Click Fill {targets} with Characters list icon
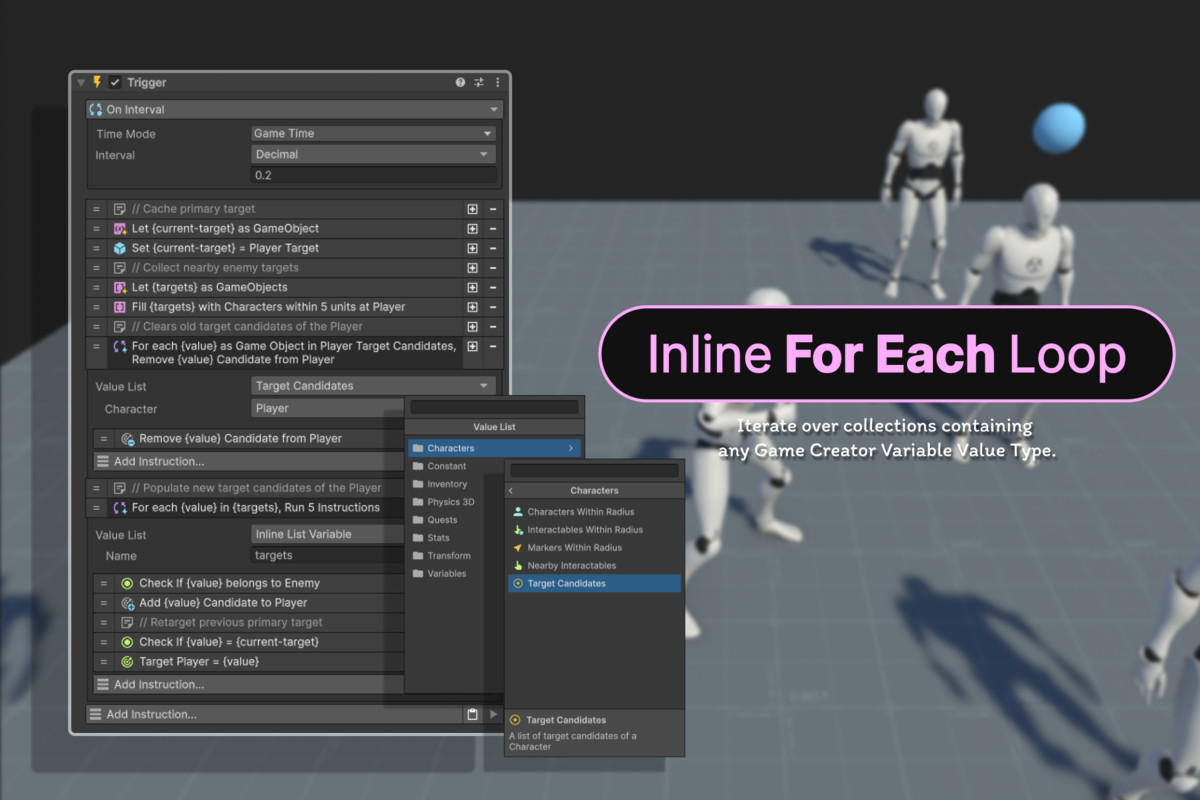The width and height of the screenshot is (1200, 800). (x=120, y=307)
